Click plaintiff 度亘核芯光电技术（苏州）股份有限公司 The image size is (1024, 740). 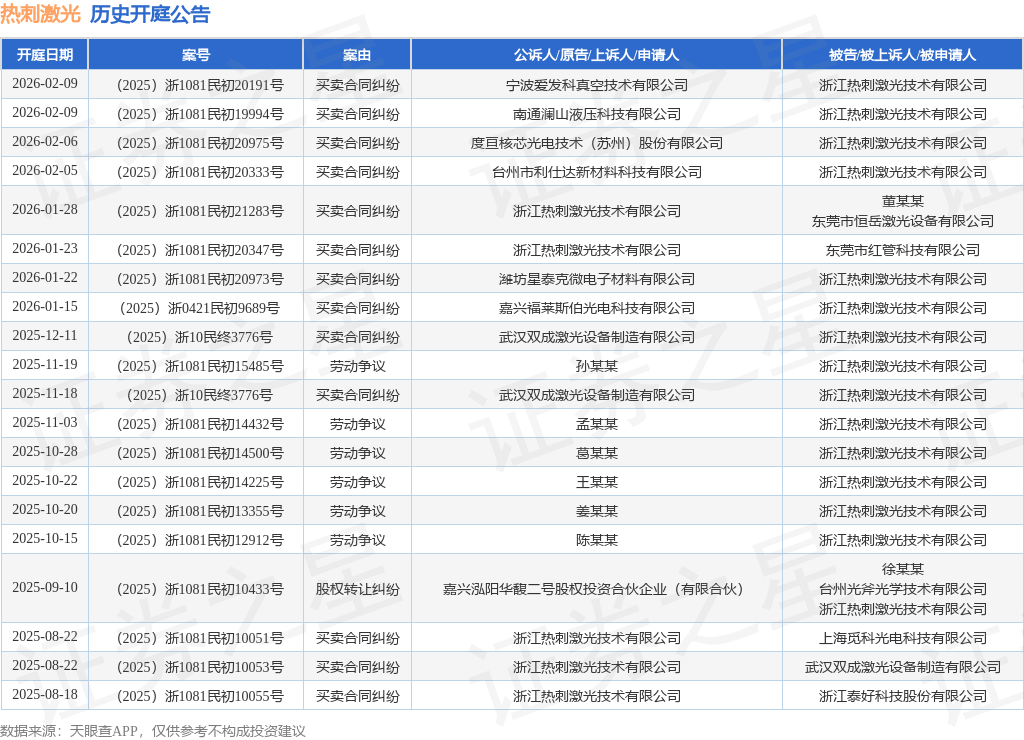597,143
